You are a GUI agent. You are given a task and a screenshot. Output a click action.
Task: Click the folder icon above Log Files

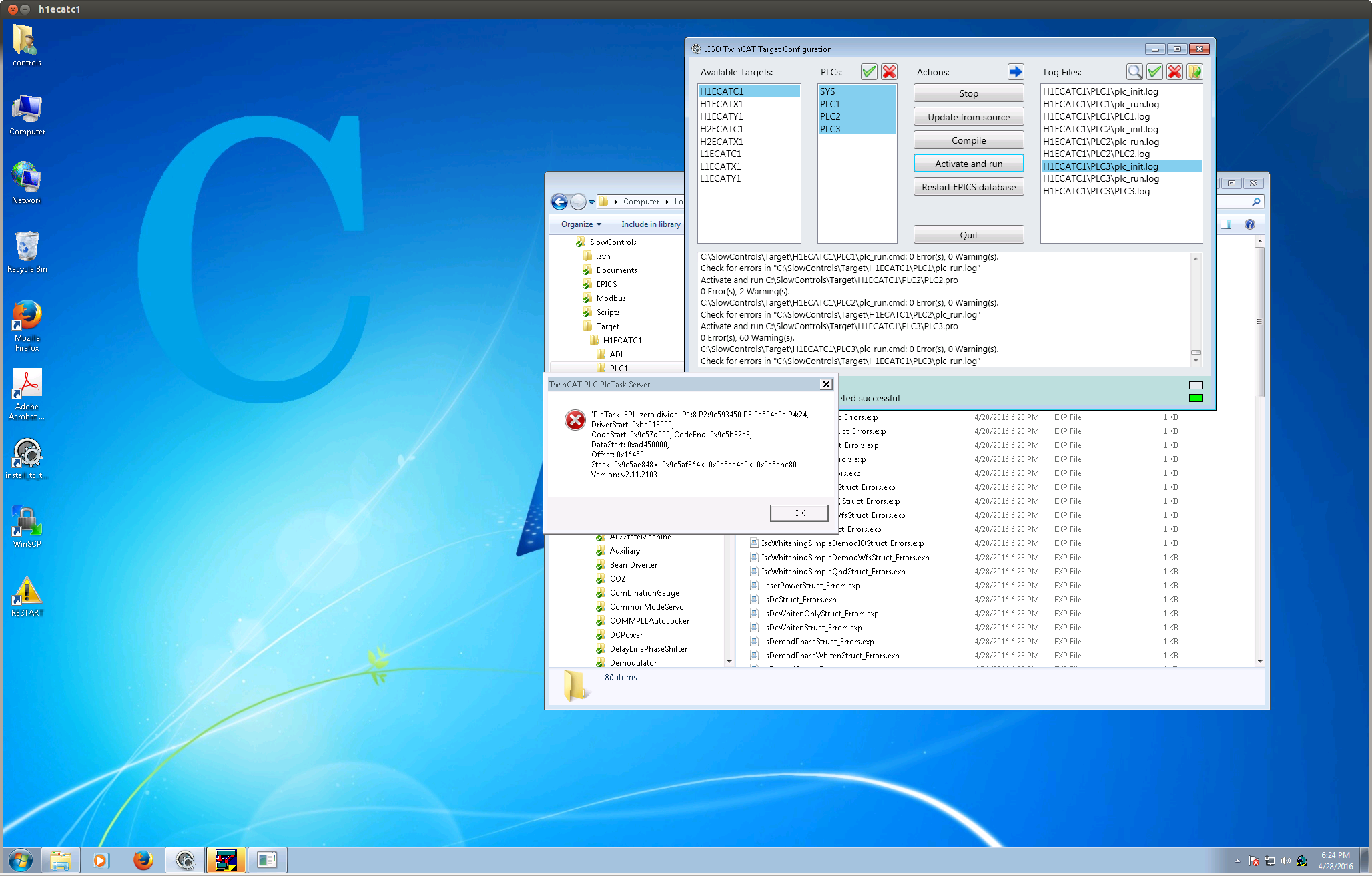[x=1194, y=72]
